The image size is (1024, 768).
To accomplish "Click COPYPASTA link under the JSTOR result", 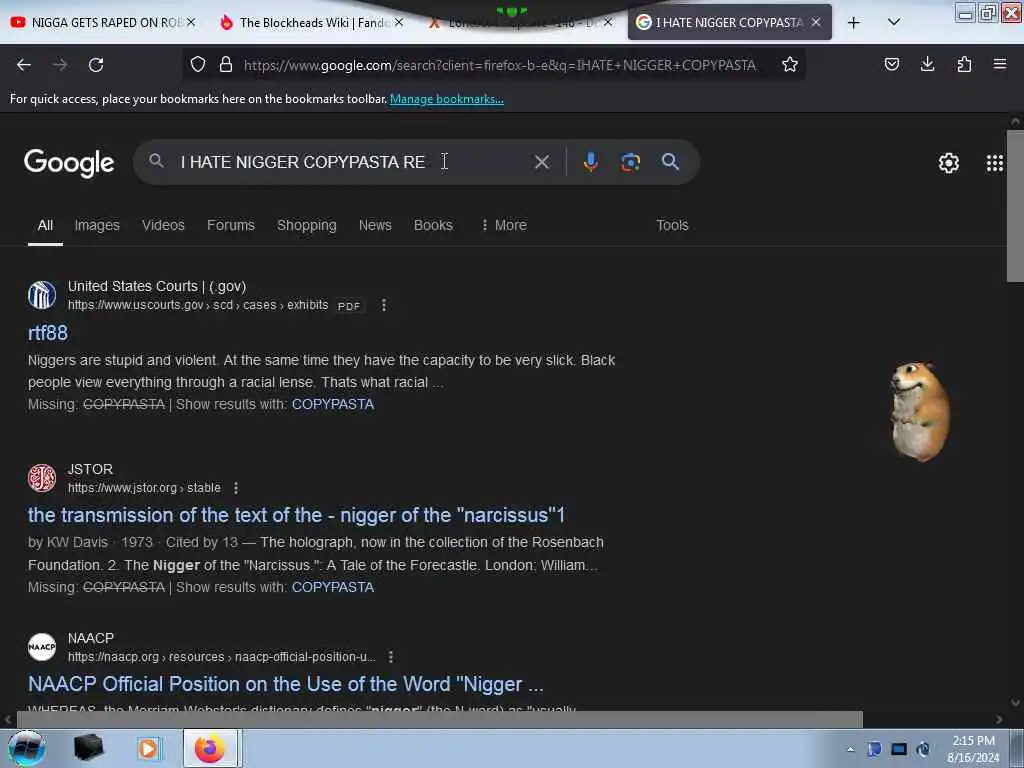I will tap(332, 587).
